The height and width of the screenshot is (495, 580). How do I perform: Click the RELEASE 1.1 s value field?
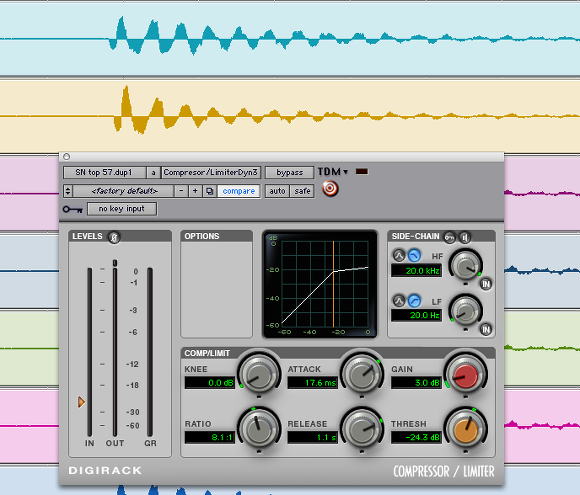313,437
